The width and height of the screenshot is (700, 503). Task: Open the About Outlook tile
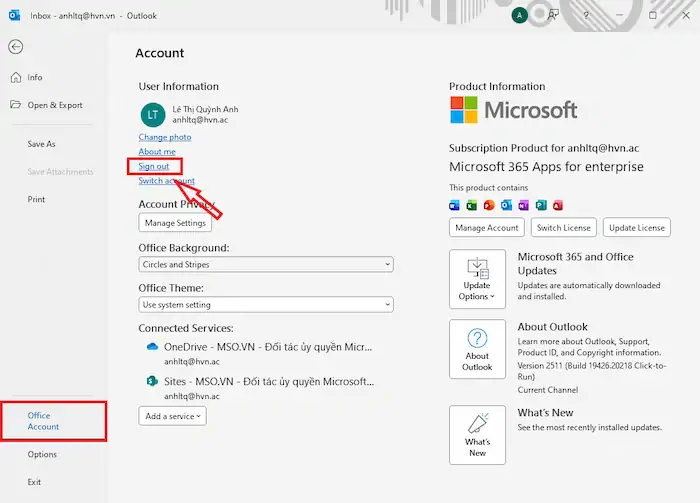tap(477, 349)
